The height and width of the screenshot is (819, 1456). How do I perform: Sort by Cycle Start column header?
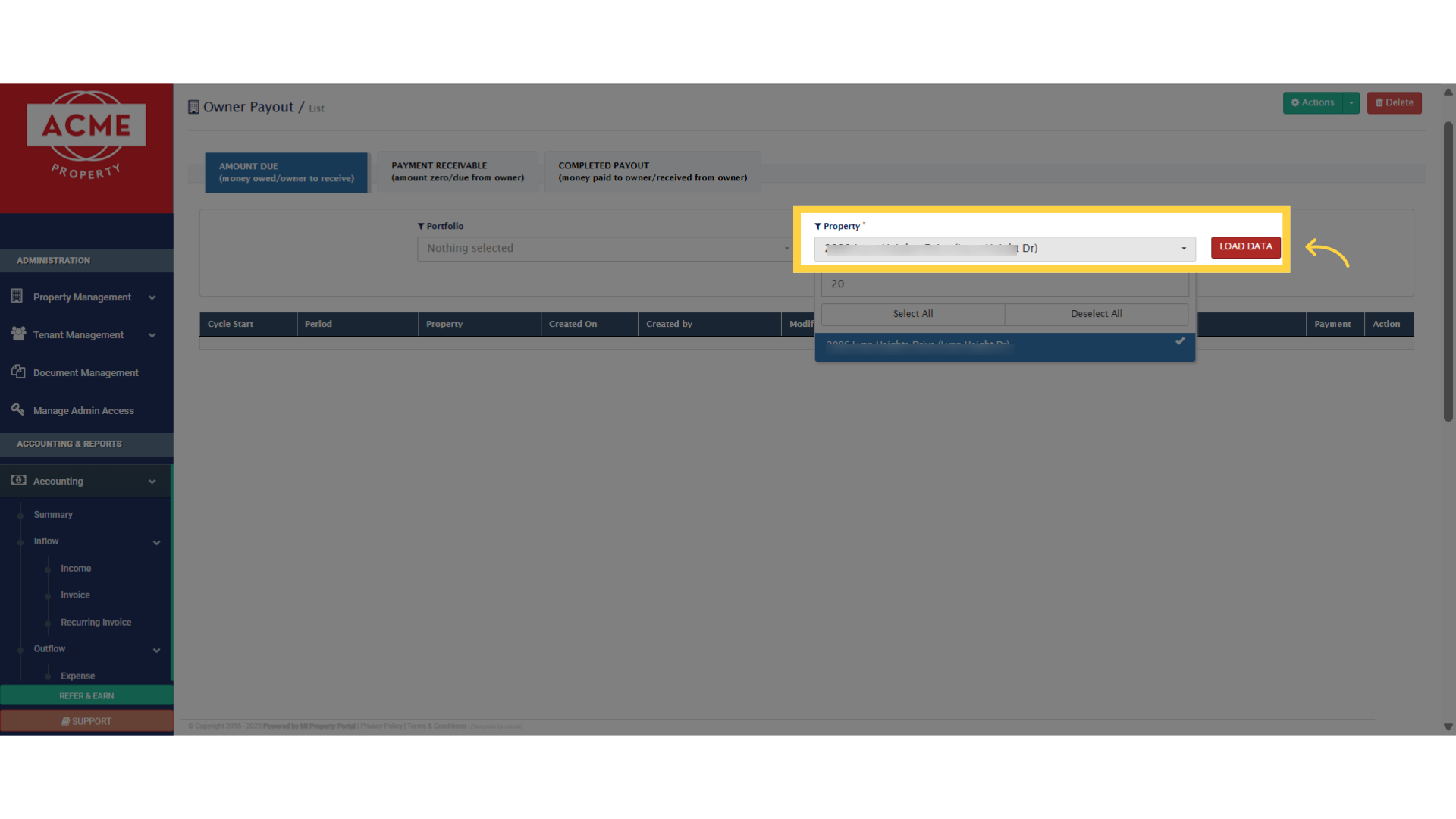[x=248, y=324]
